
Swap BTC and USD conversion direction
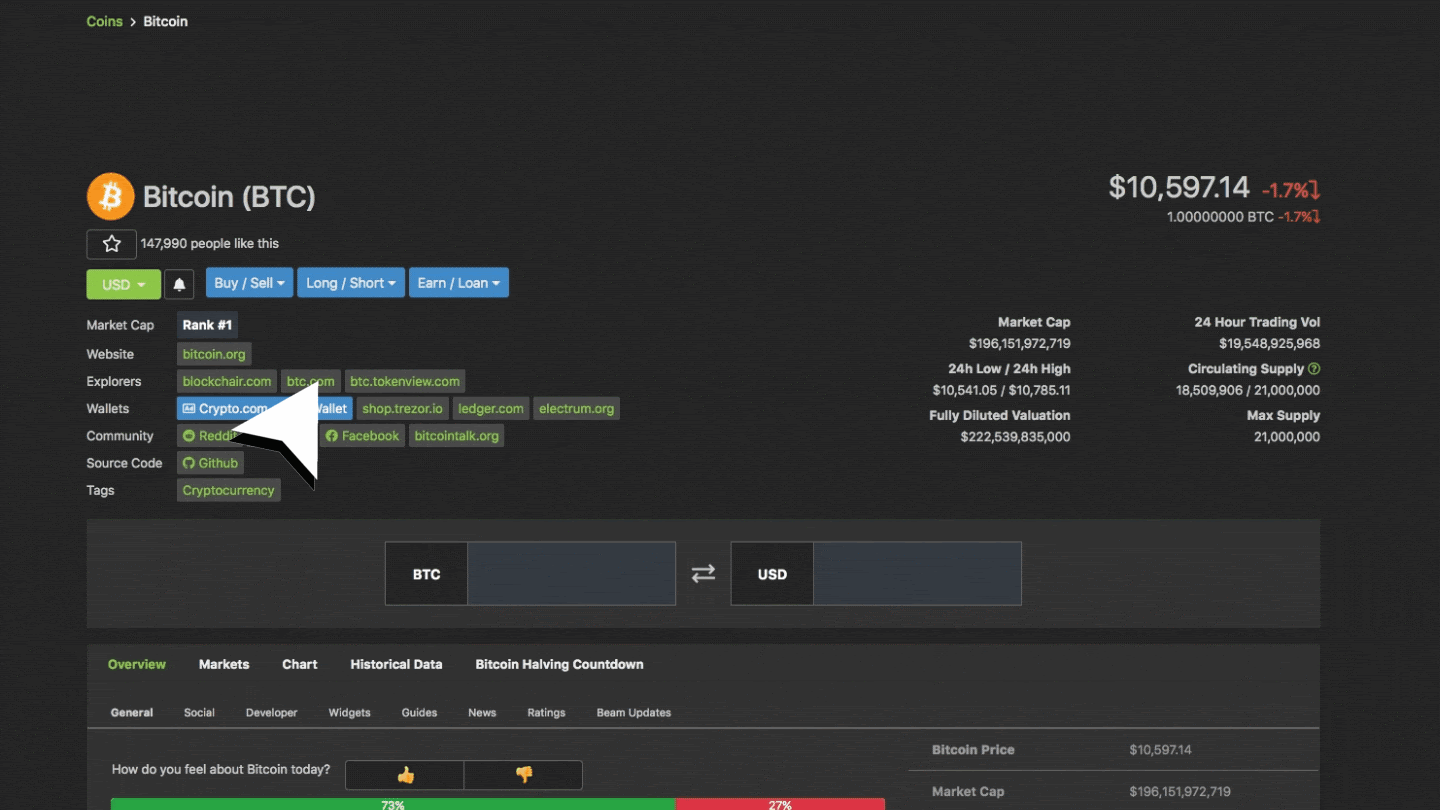(703, 573)
